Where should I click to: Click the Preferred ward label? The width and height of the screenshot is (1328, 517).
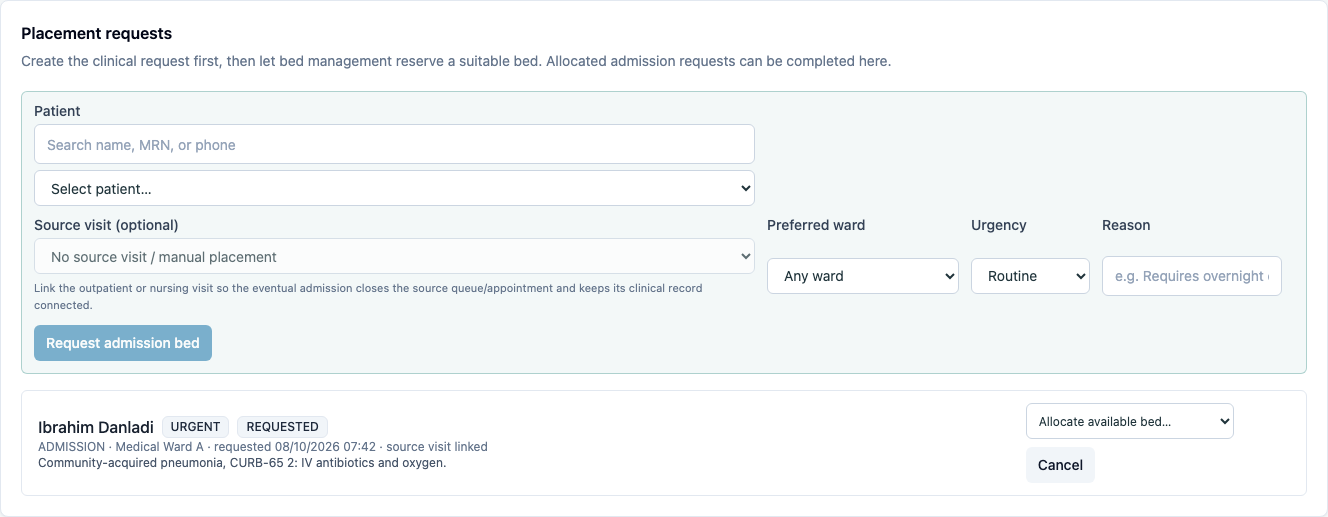click(816, 225)
